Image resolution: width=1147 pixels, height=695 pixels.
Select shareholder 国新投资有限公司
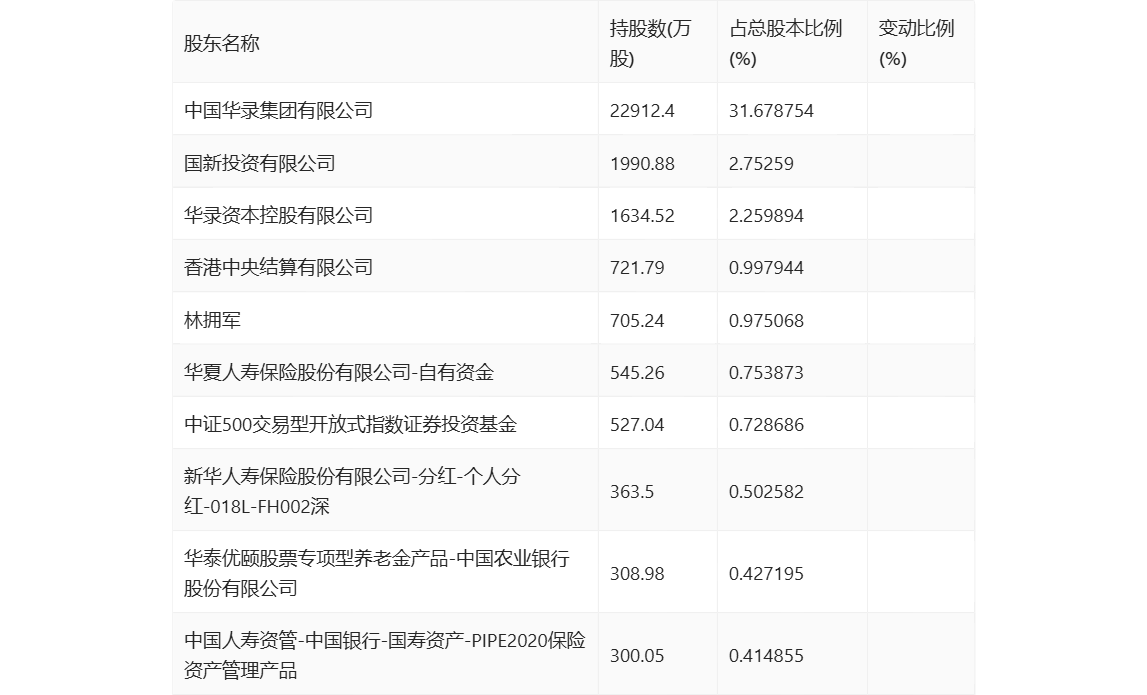(x=260, y=163)
